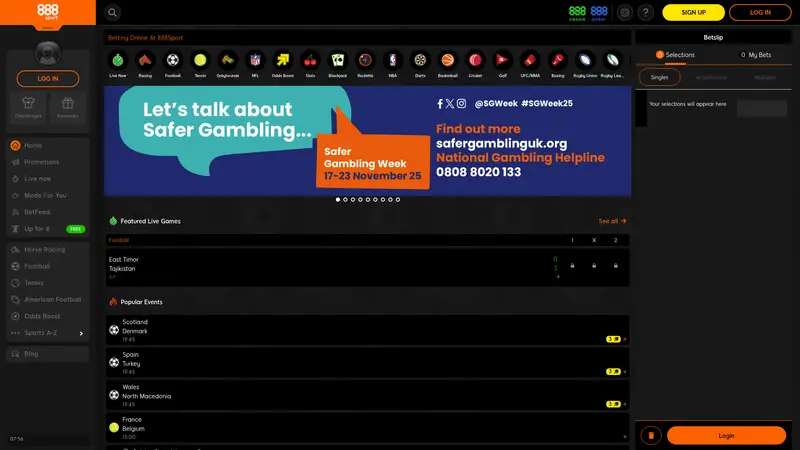
Task: Click the 888sport logo
Action: click(x=48, y=12)
